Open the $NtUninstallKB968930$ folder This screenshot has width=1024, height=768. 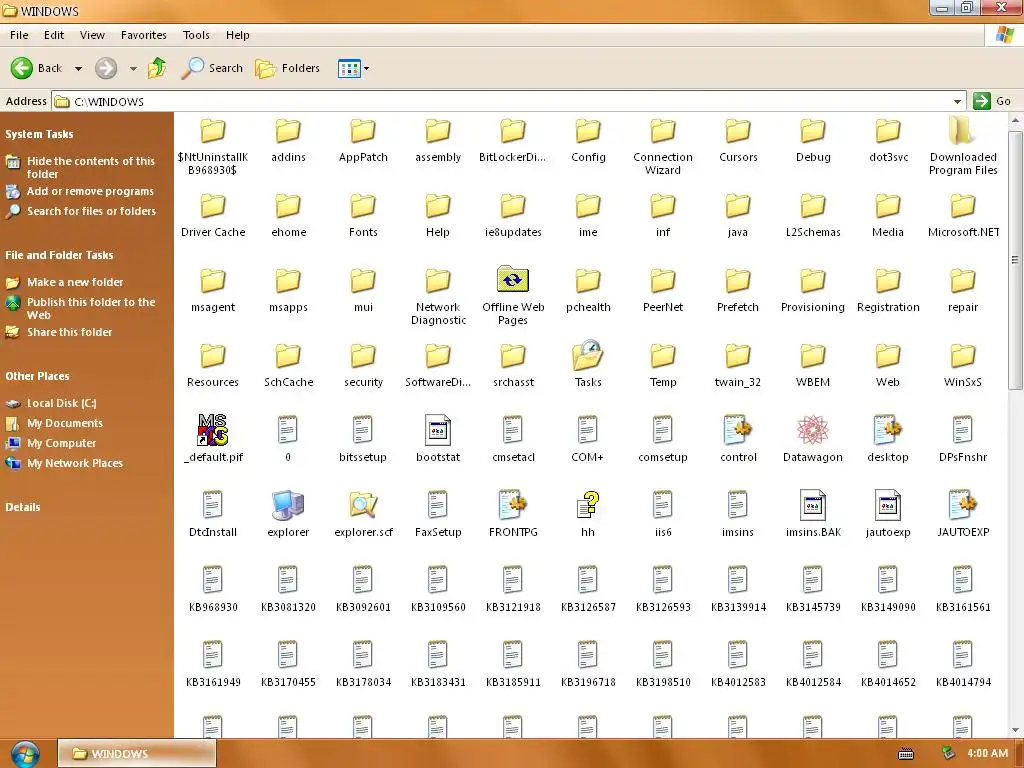coord(213,131)
